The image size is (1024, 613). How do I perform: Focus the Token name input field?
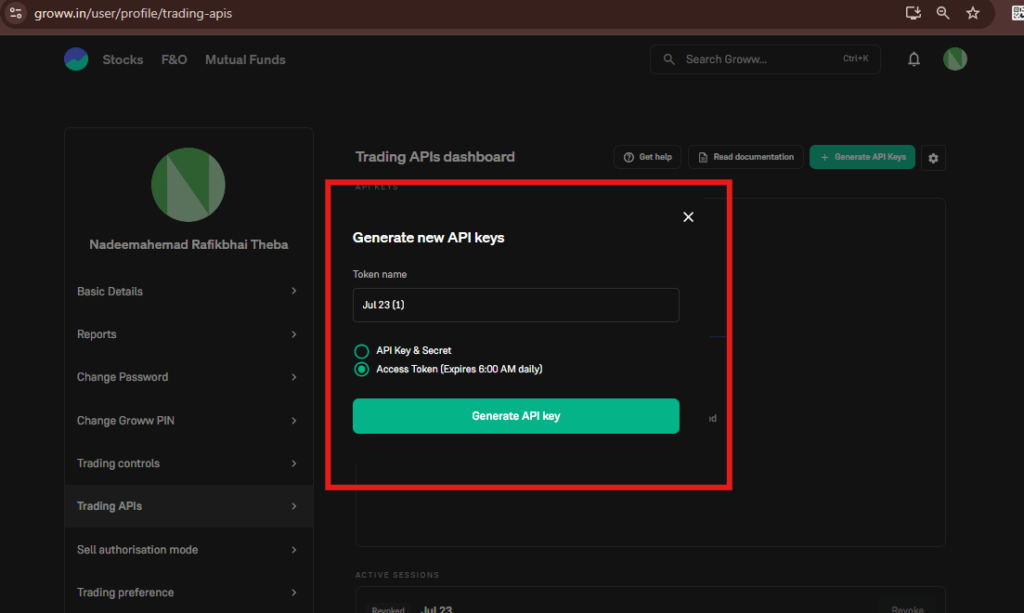coord(516,305)
